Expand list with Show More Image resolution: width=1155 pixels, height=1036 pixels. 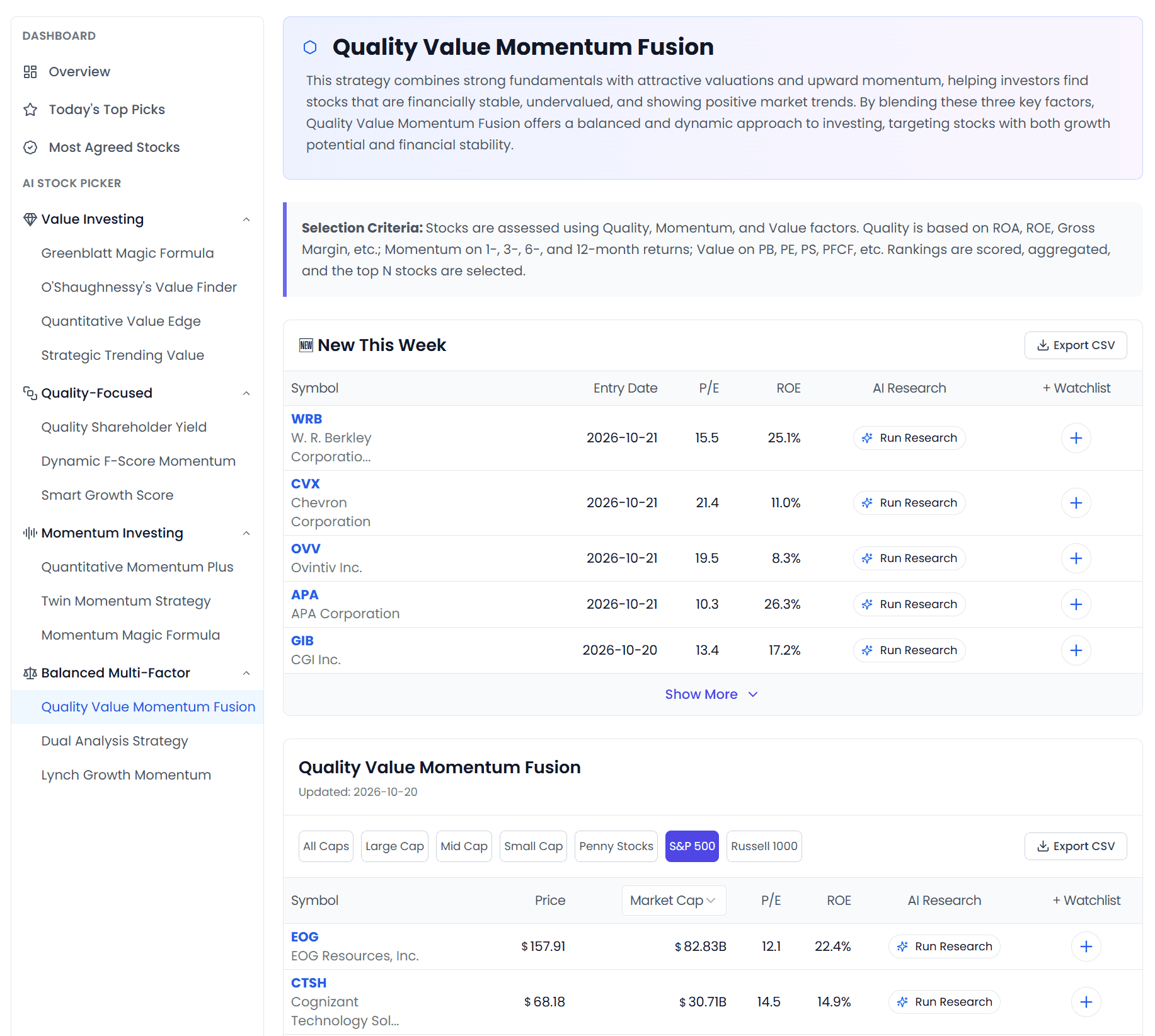(711, 694)
